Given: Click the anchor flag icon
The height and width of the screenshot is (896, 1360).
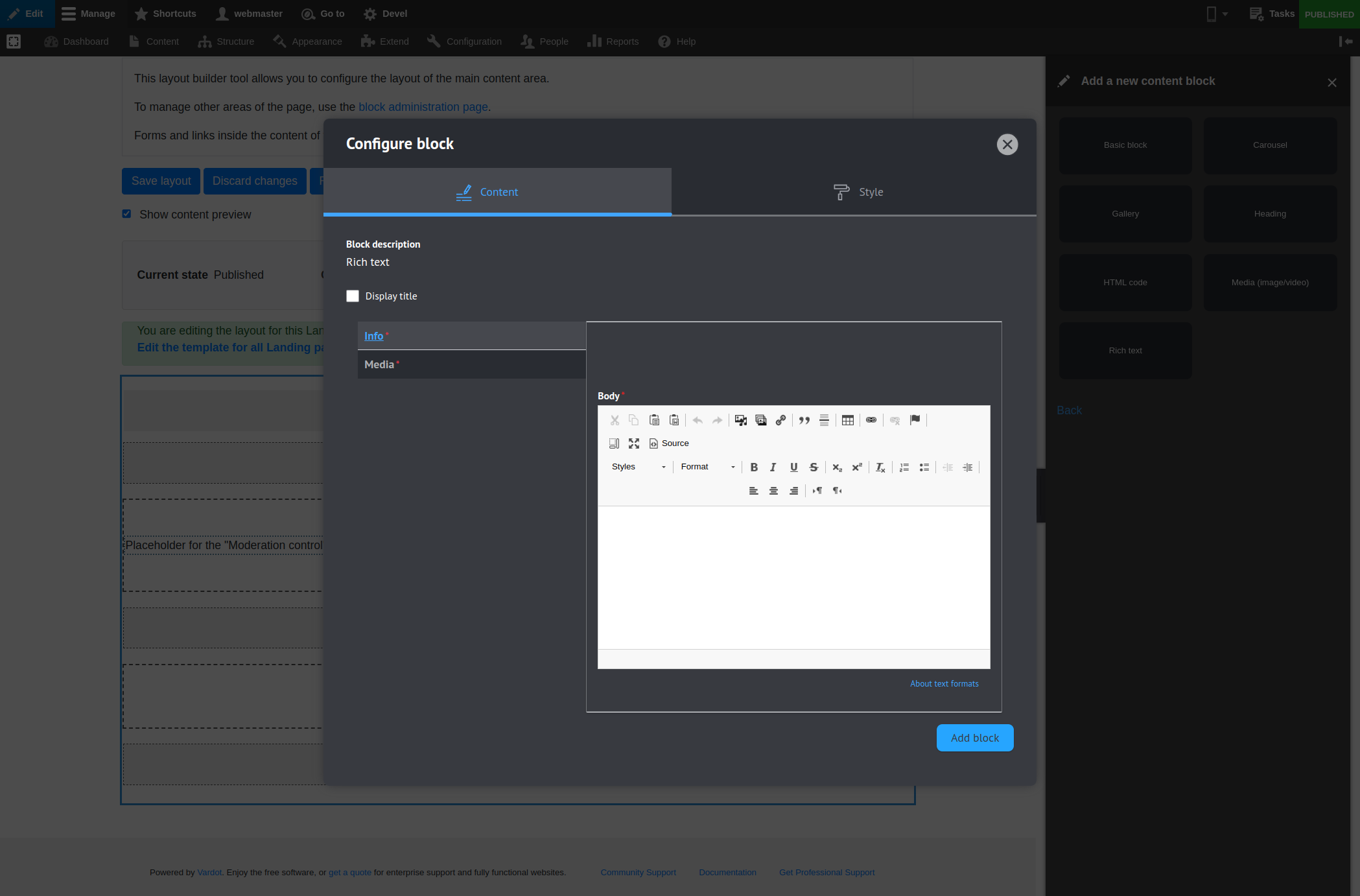Looking at the screenshot, I should [915, 420].
